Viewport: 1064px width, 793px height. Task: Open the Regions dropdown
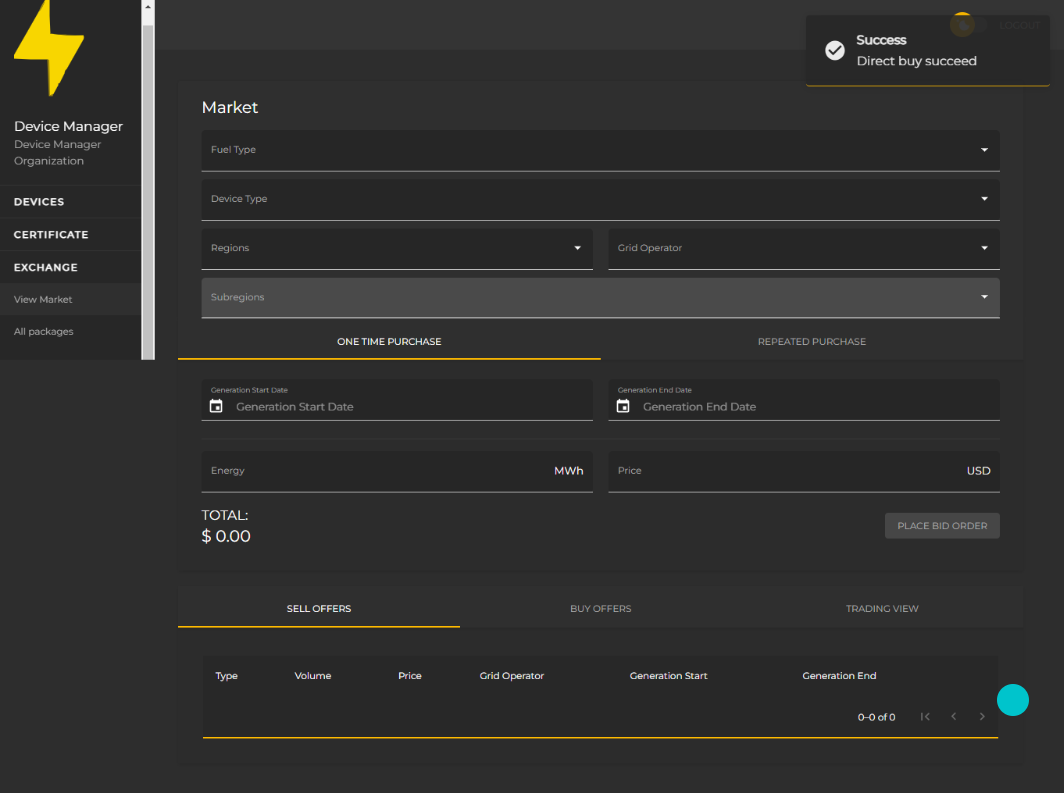point(397,248)
